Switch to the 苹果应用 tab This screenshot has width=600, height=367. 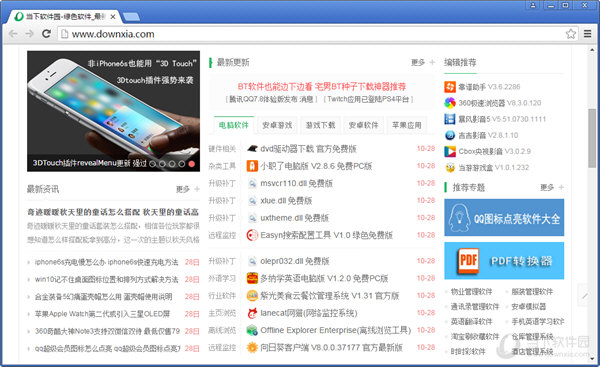click(x=407, y=125)
